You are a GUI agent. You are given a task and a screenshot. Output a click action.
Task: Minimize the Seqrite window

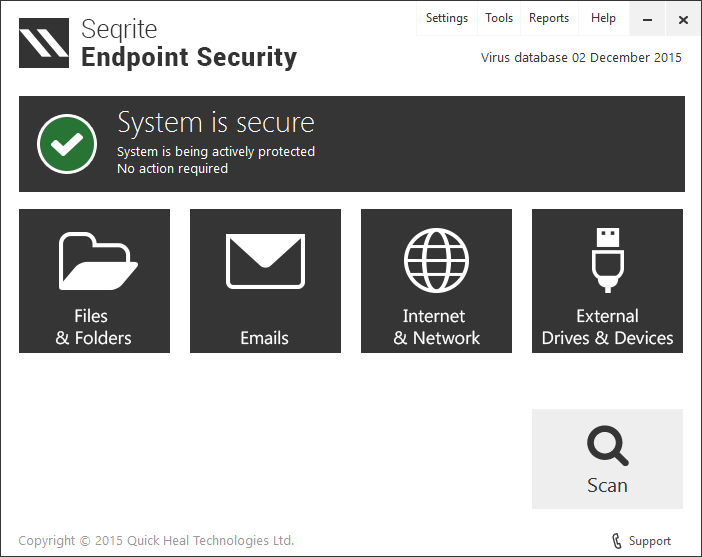[x=648, y=19]
